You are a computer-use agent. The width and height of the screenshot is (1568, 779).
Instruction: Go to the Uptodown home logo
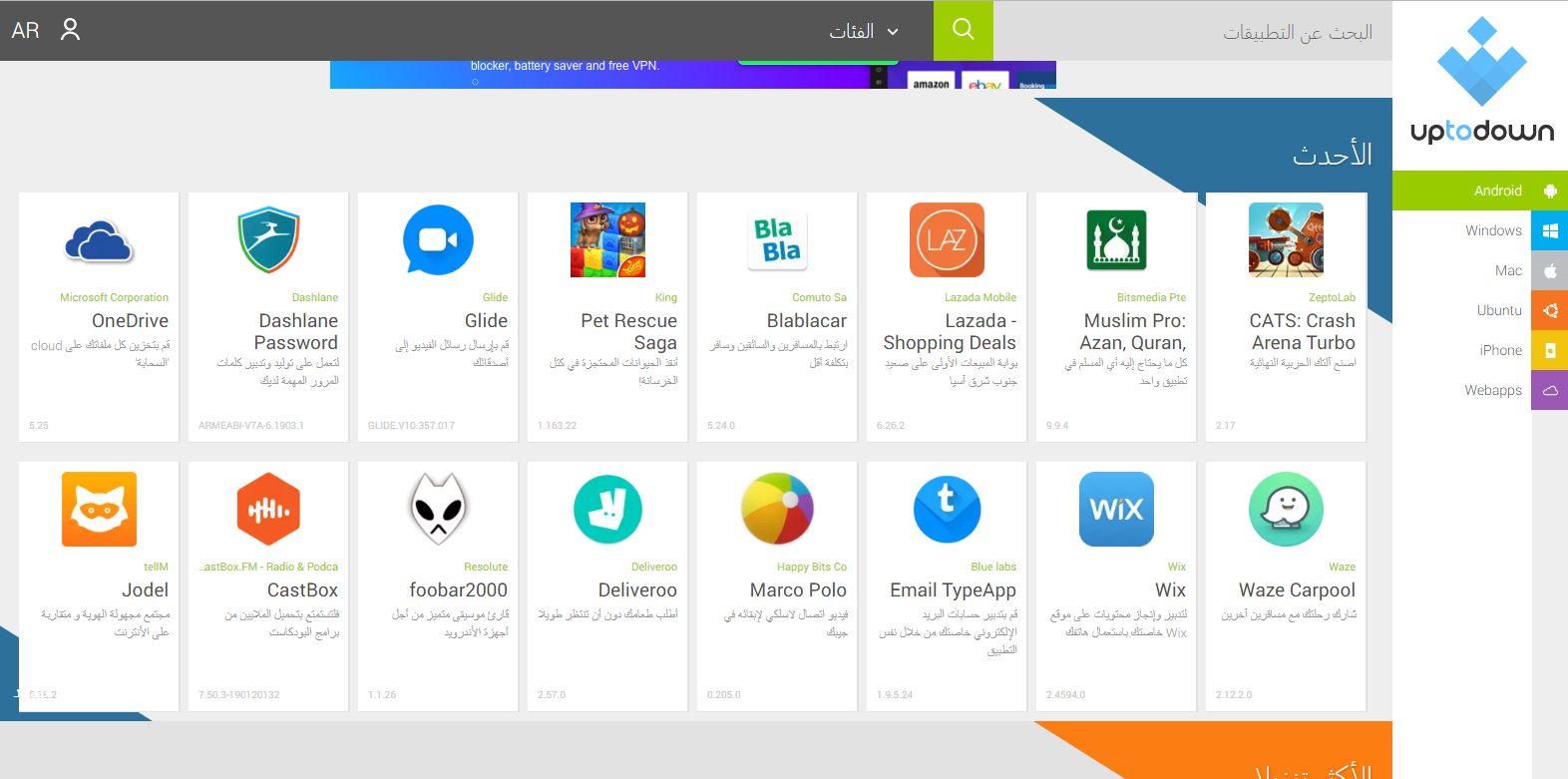pyautogui.click(x=1481, y=80)
